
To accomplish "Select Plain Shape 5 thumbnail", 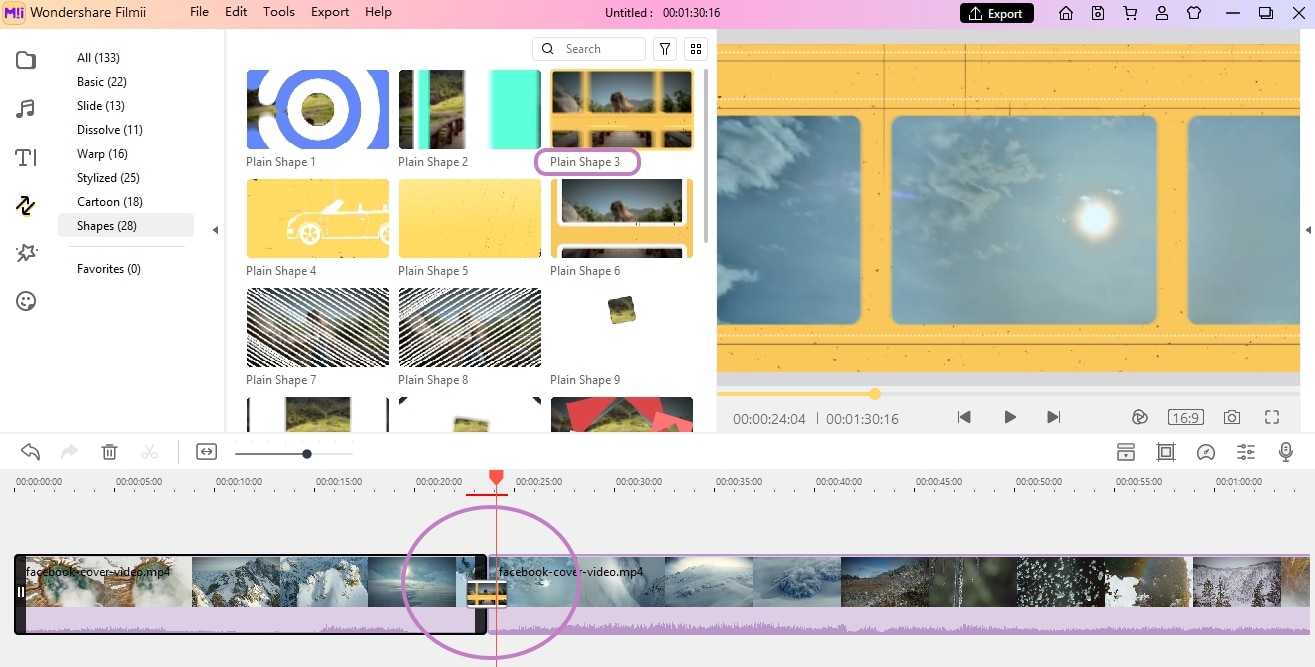I will [x=470, y=218].
